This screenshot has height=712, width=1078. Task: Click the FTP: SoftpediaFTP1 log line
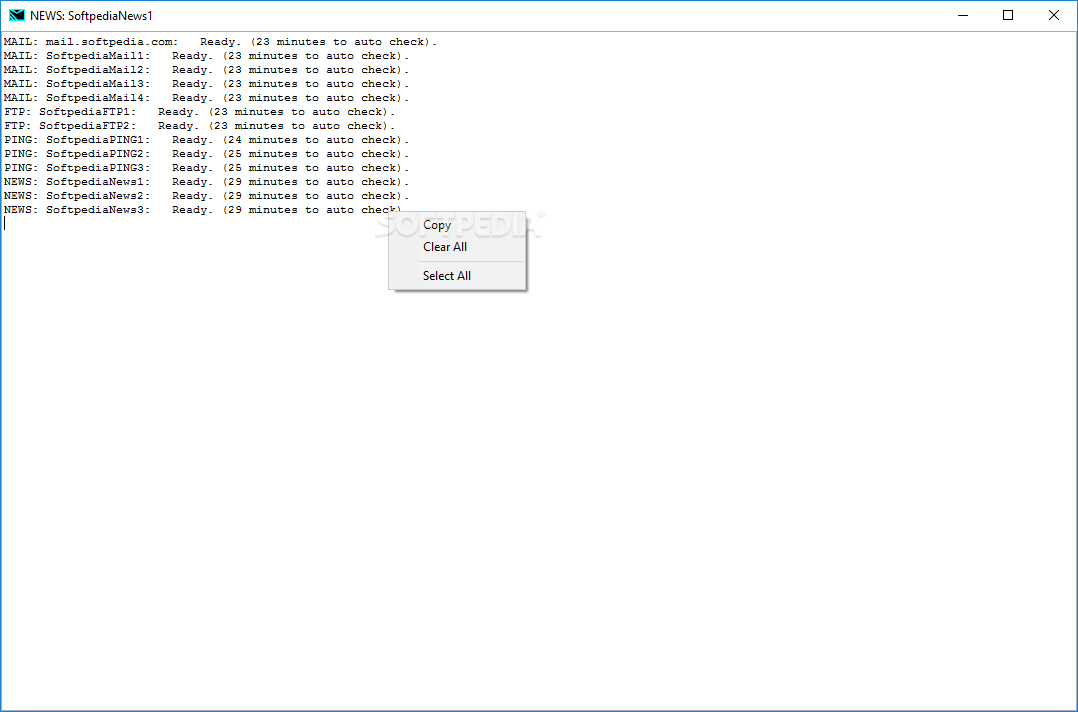point(199,112)
